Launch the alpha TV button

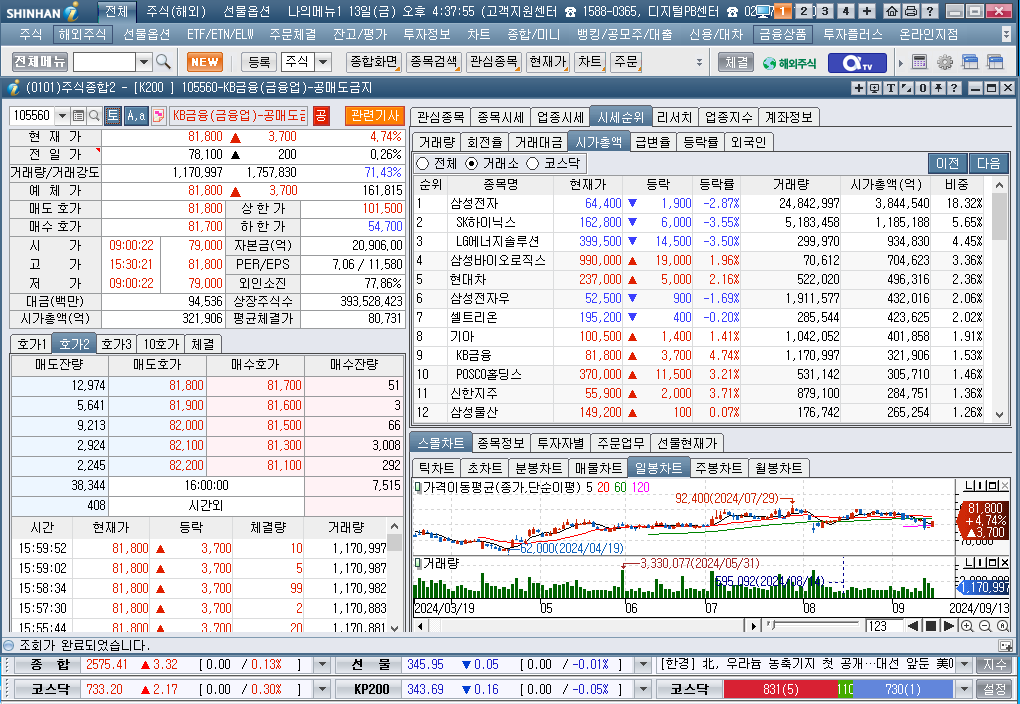pyautogui.click(x=857, y=62)
